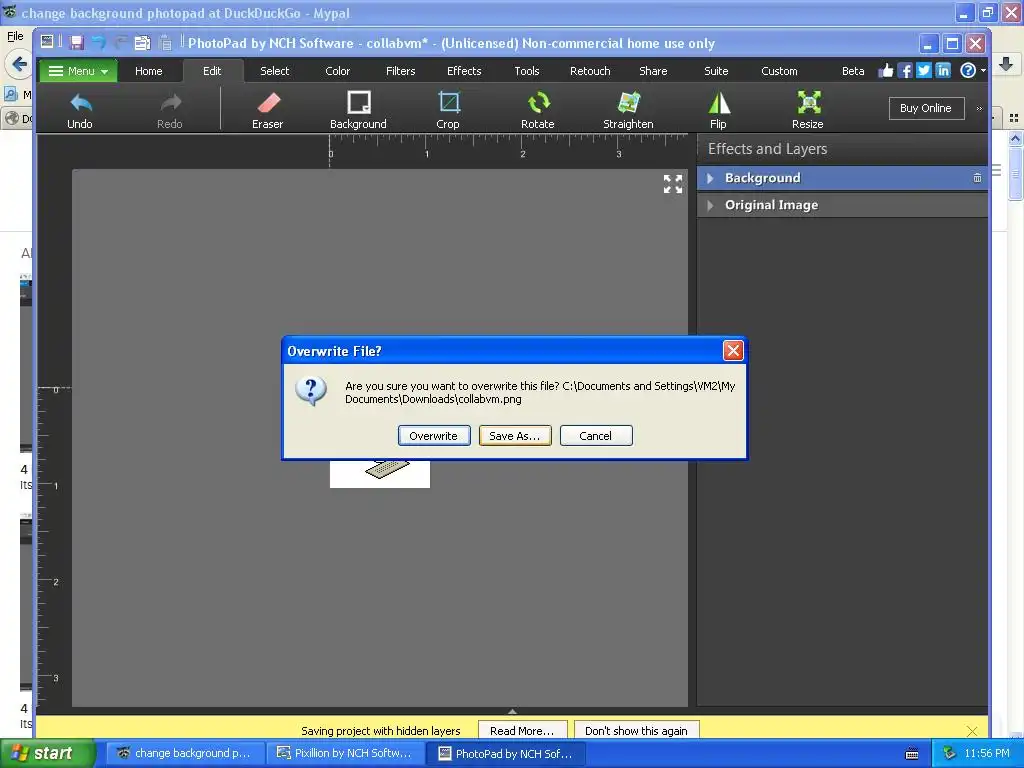Close the Overwrite File dialog with X
The width and height of the screenshot is (1024, 768).
tap(733, 351)
